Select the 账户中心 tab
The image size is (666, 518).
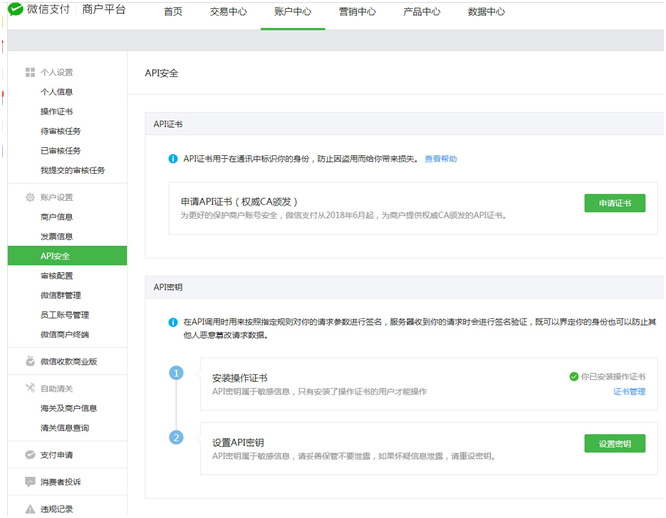(293, 11)
